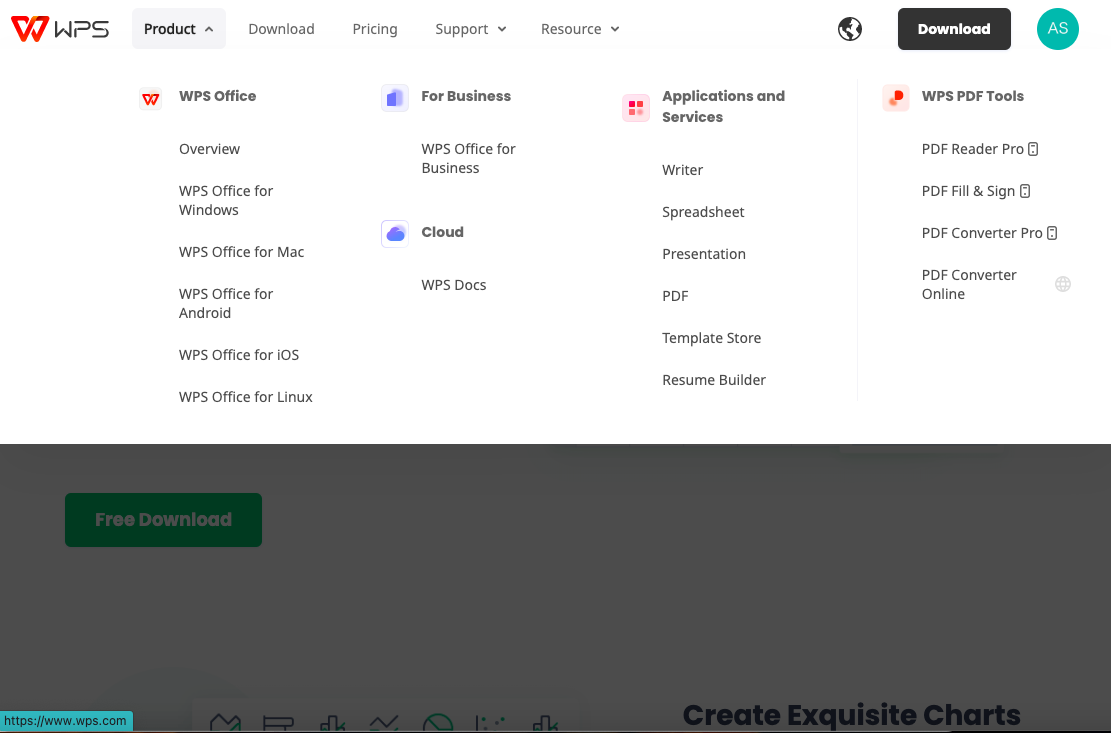Click the black Download button
Screen dimensions: 1111x733
coord(954,29)
